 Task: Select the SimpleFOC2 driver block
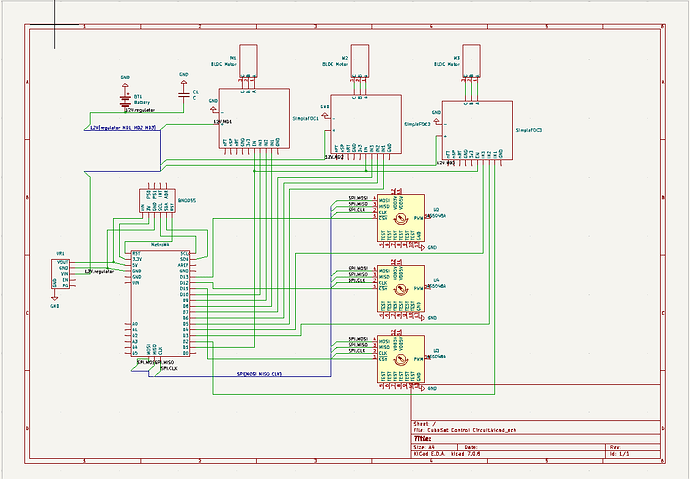click(x=366, y=124)
